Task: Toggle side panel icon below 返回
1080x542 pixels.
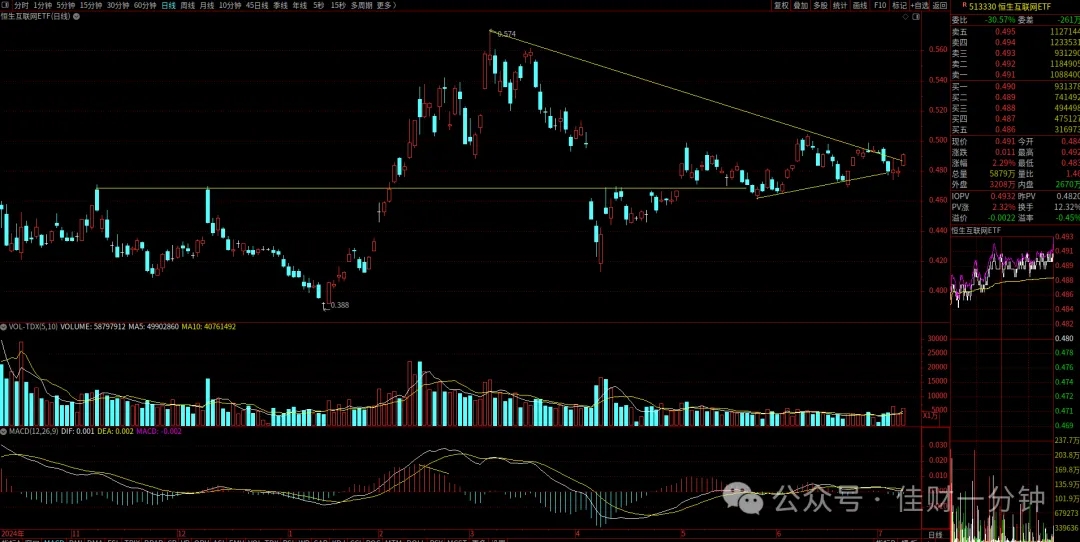Action: tap(915, 15)
